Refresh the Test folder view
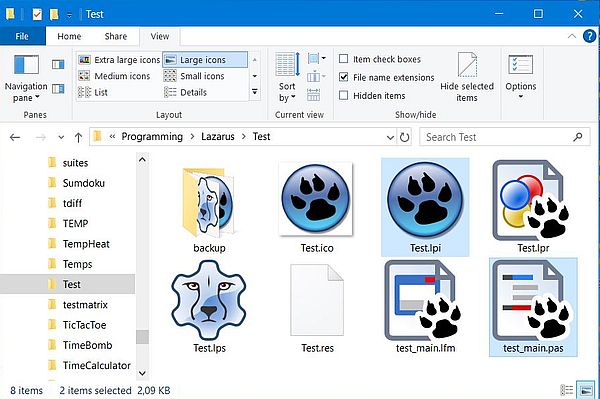Screen dimensions: 600x399 click(404, 137)
